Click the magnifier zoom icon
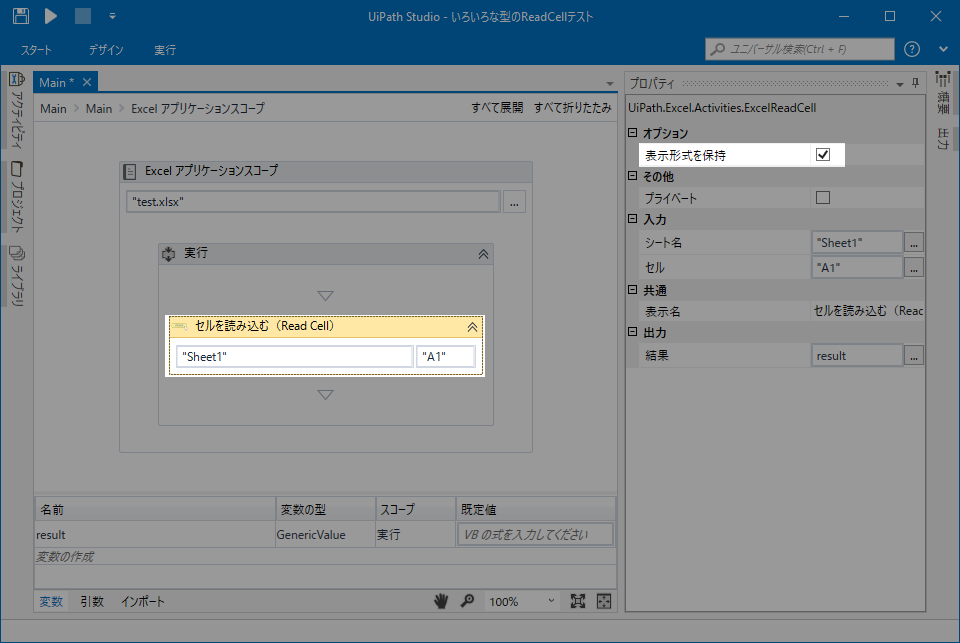 (x=467, y=601)
